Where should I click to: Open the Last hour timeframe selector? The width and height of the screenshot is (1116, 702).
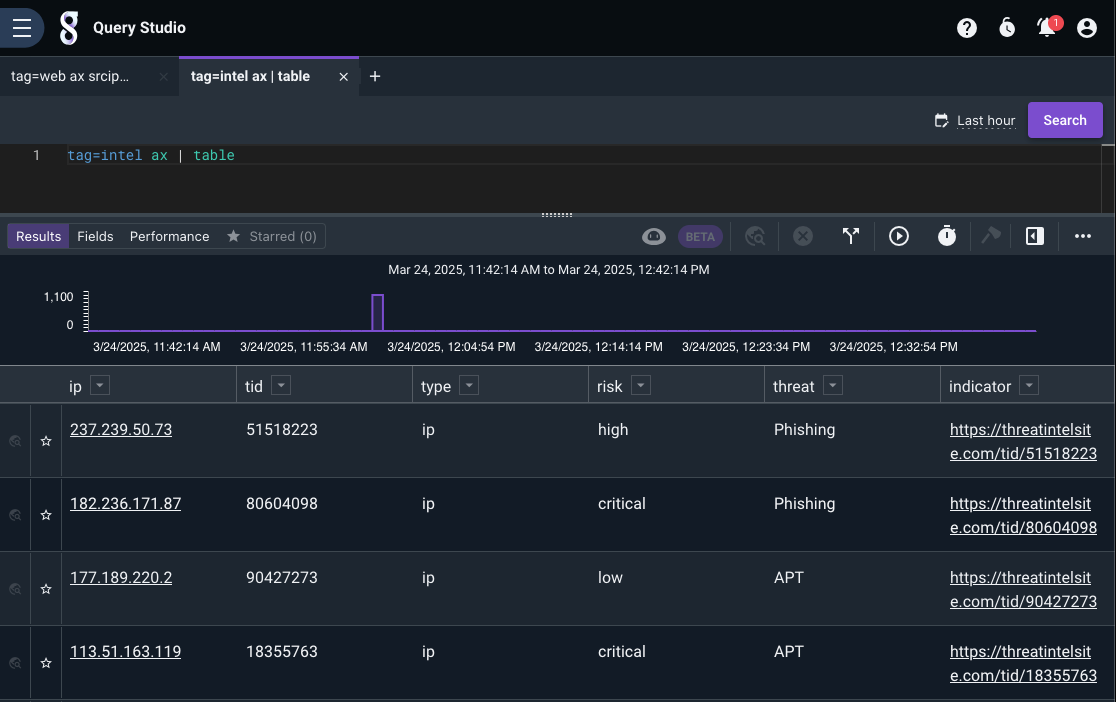point(986,120)
